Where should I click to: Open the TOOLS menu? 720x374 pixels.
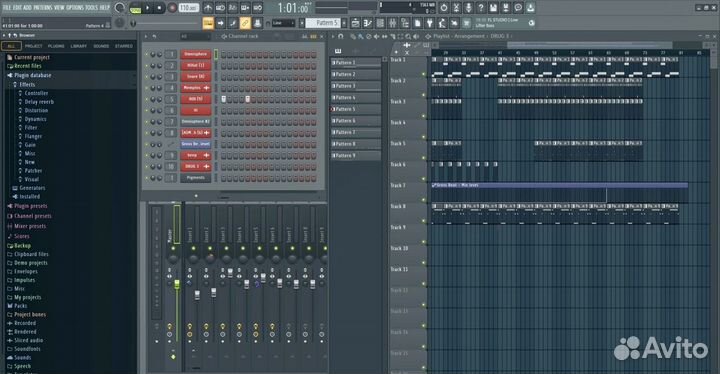93,7
